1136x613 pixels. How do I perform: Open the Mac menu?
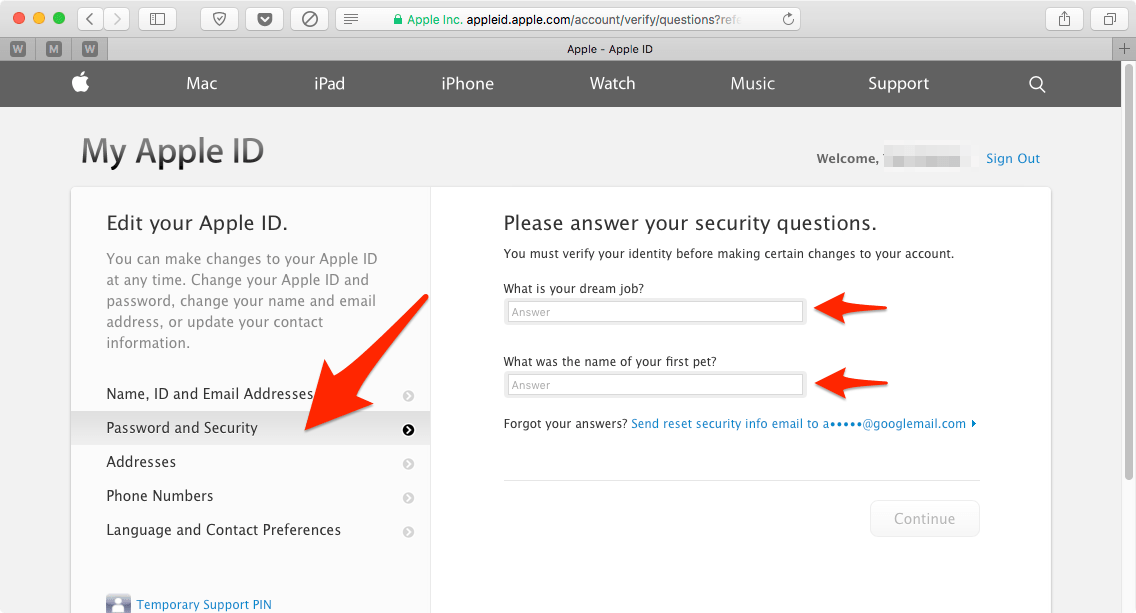201,83
